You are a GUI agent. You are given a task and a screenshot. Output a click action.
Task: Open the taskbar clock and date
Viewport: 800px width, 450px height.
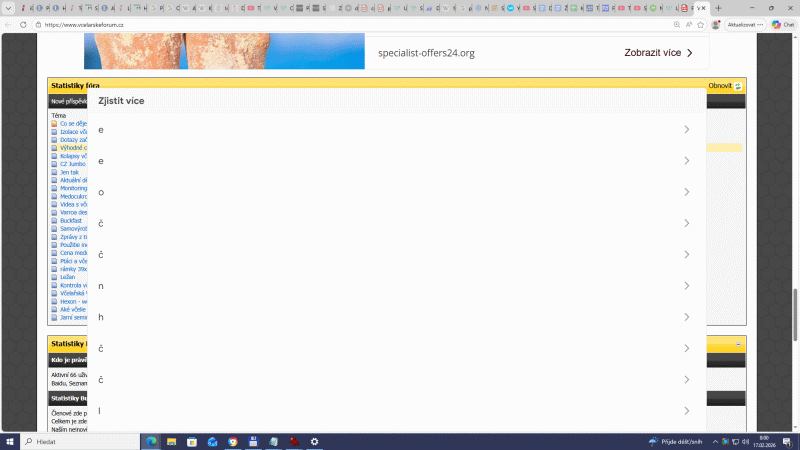(764, 441)
